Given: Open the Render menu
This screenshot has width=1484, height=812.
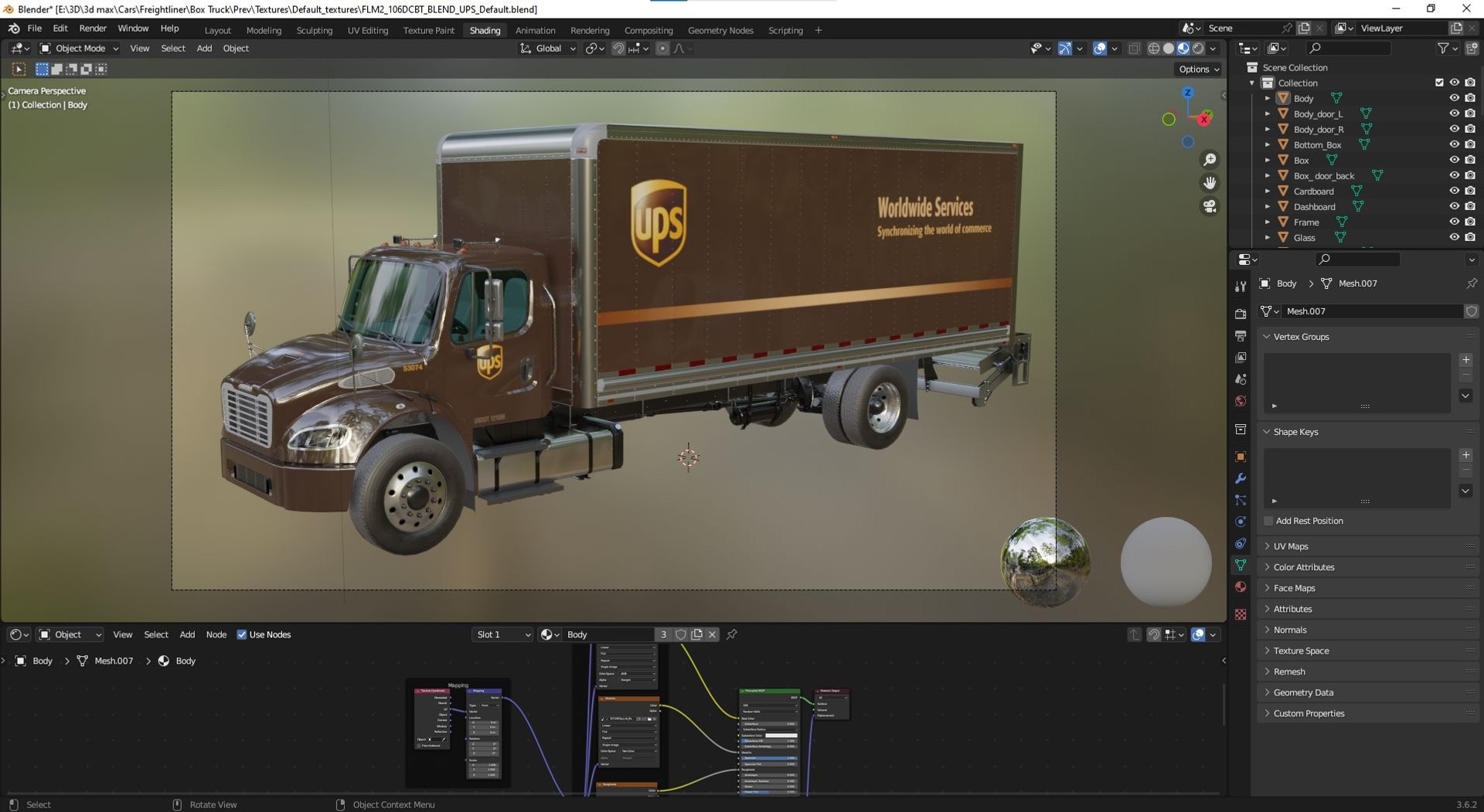Looking at the screenshot, I should (x=93, y=28).
